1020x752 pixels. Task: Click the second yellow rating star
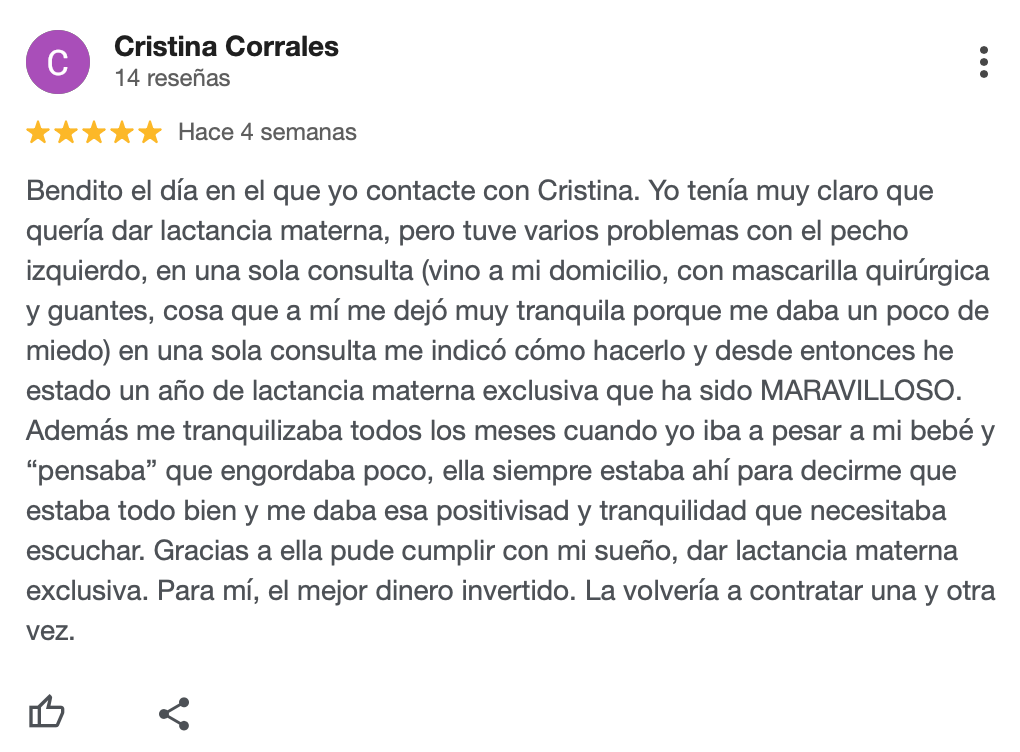(x=66, y=132)
